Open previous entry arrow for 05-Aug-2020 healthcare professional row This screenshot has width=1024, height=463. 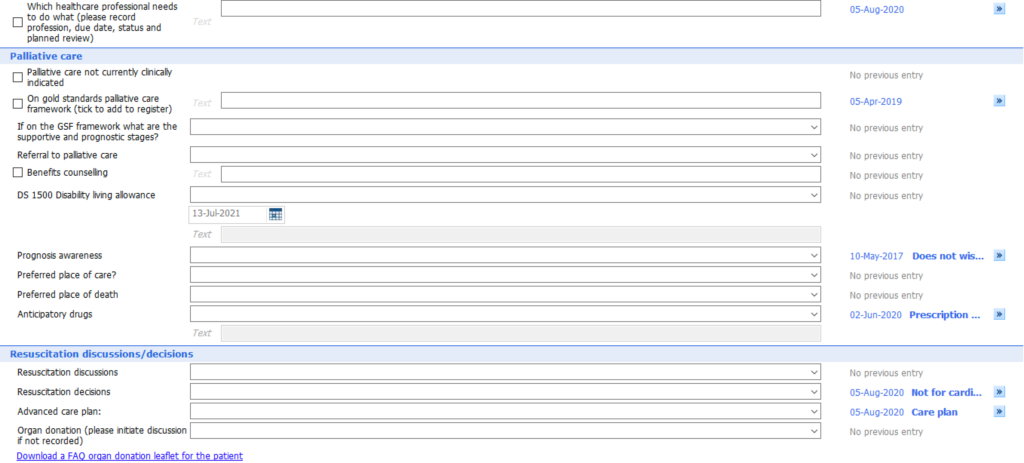click(999, 9)
